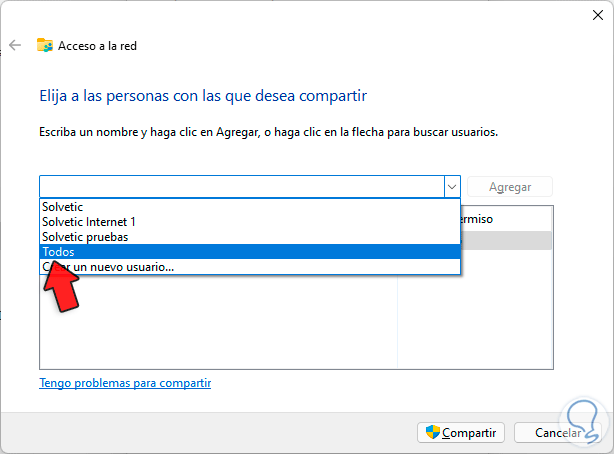
Task: Expand the user dropdown arrow
Action: pos(451,187)
